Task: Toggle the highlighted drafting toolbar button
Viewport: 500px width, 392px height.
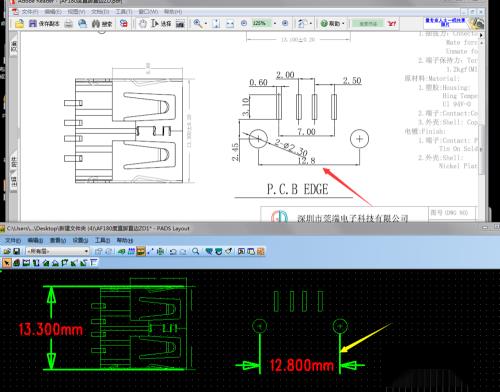Action: (x=141, y=251)
